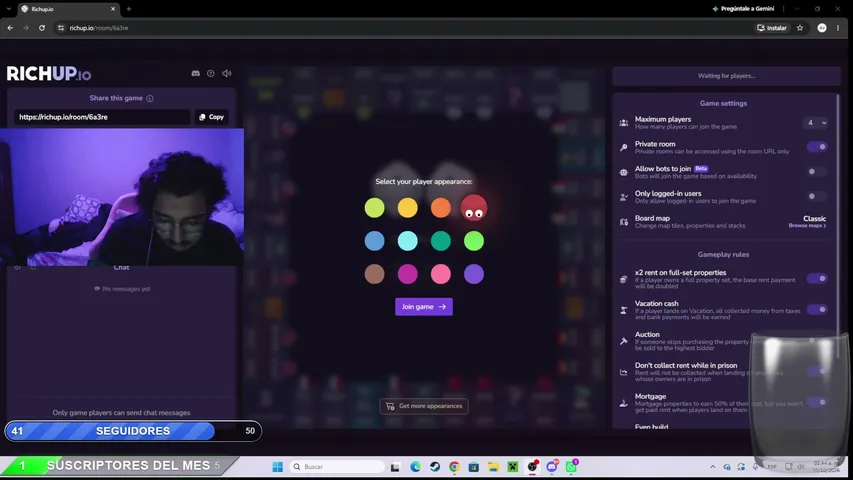Open a new browser tab
853x480 pixels.
(129, 9)
